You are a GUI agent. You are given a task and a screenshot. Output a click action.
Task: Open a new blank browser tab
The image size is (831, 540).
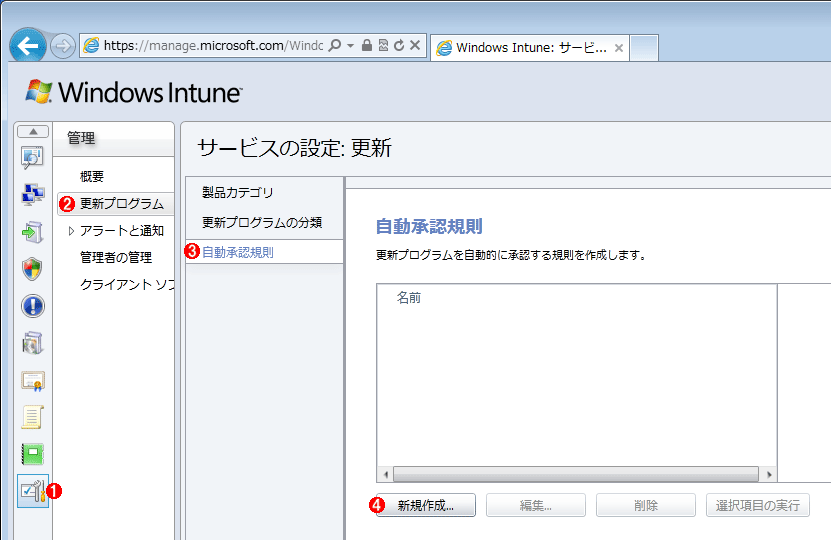click(644, 48)
